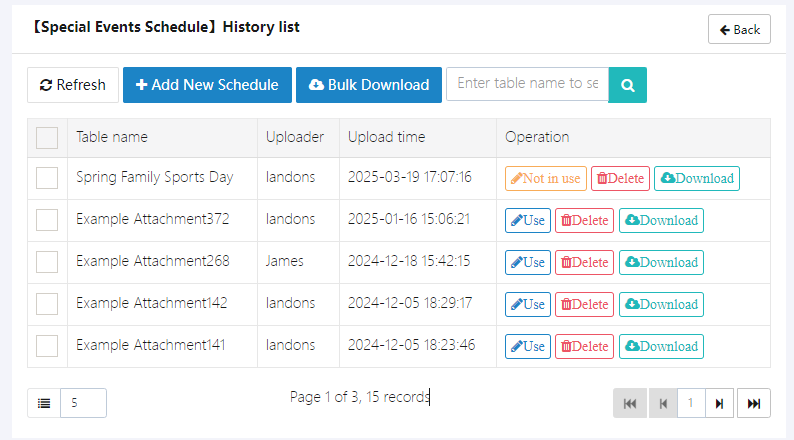Check the Spring Family Sports Day row
Screen dimensions: 794x440
(x=47, y=179)
